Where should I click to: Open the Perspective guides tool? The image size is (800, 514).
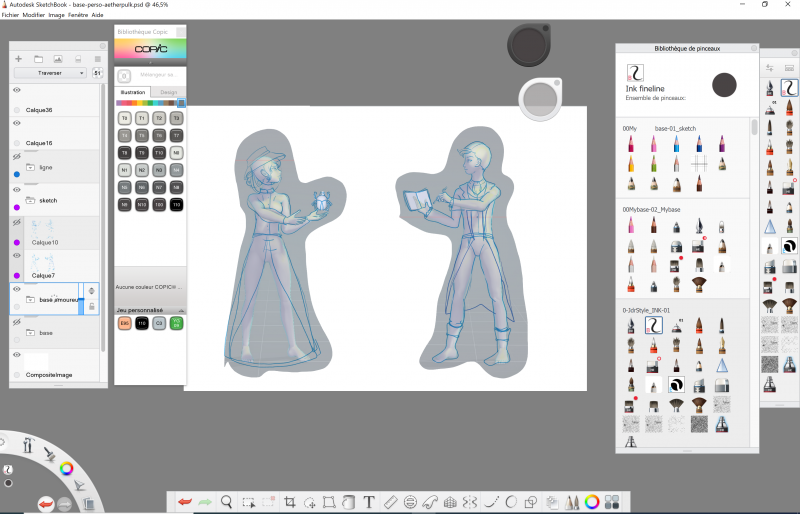click(x=450, y=502)
